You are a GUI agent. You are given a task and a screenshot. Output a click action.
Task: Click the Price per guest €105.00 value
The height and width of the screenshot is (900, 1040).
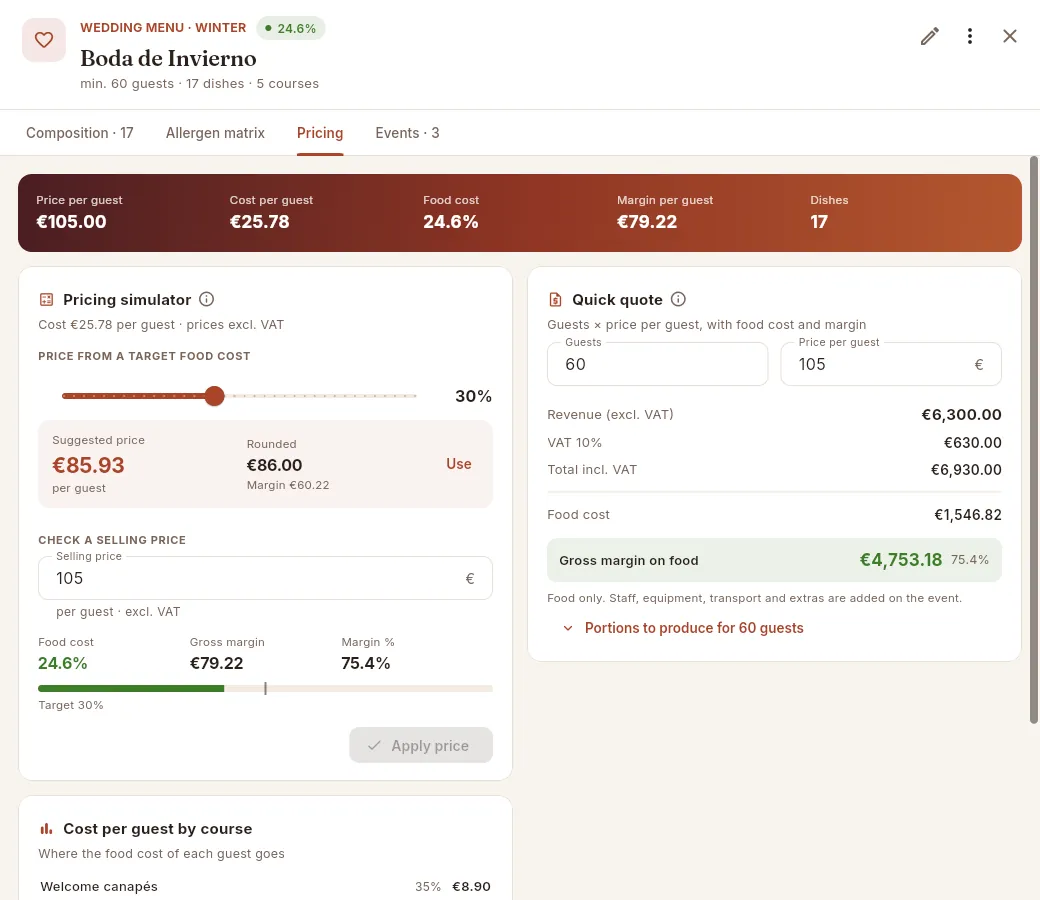tap(71, 222)
